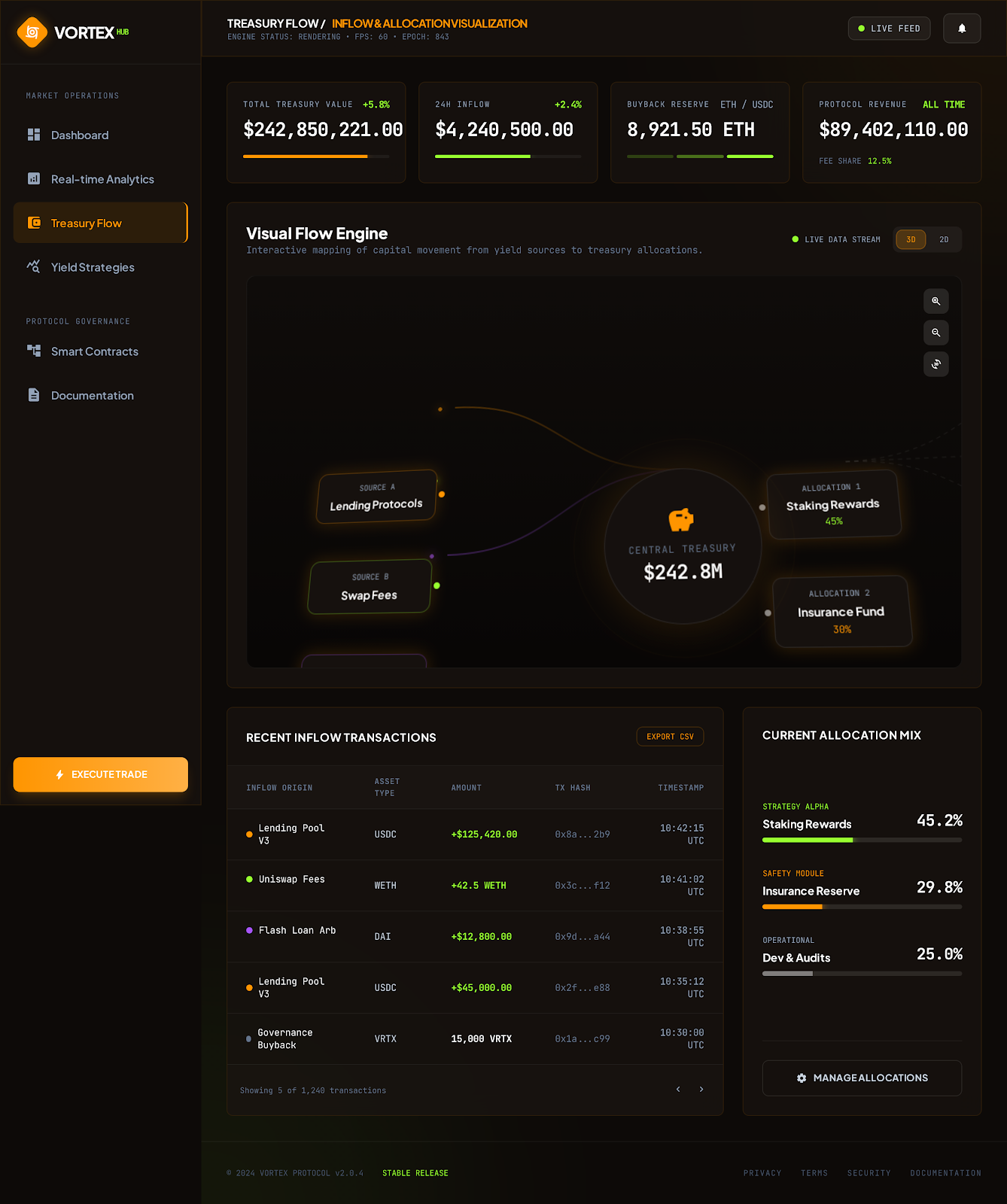
Task: Click Manage Allocations button
Action: tap(862, 1078)
